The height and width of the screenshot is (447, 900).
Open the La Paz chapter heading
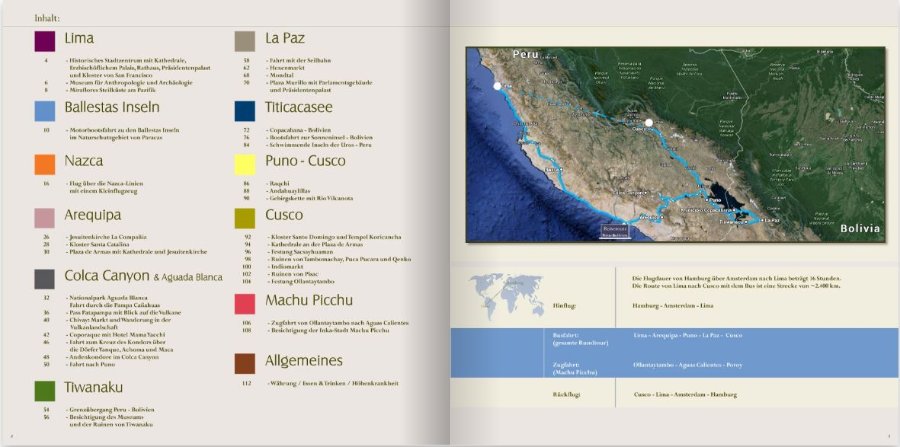tap(285, 38)
